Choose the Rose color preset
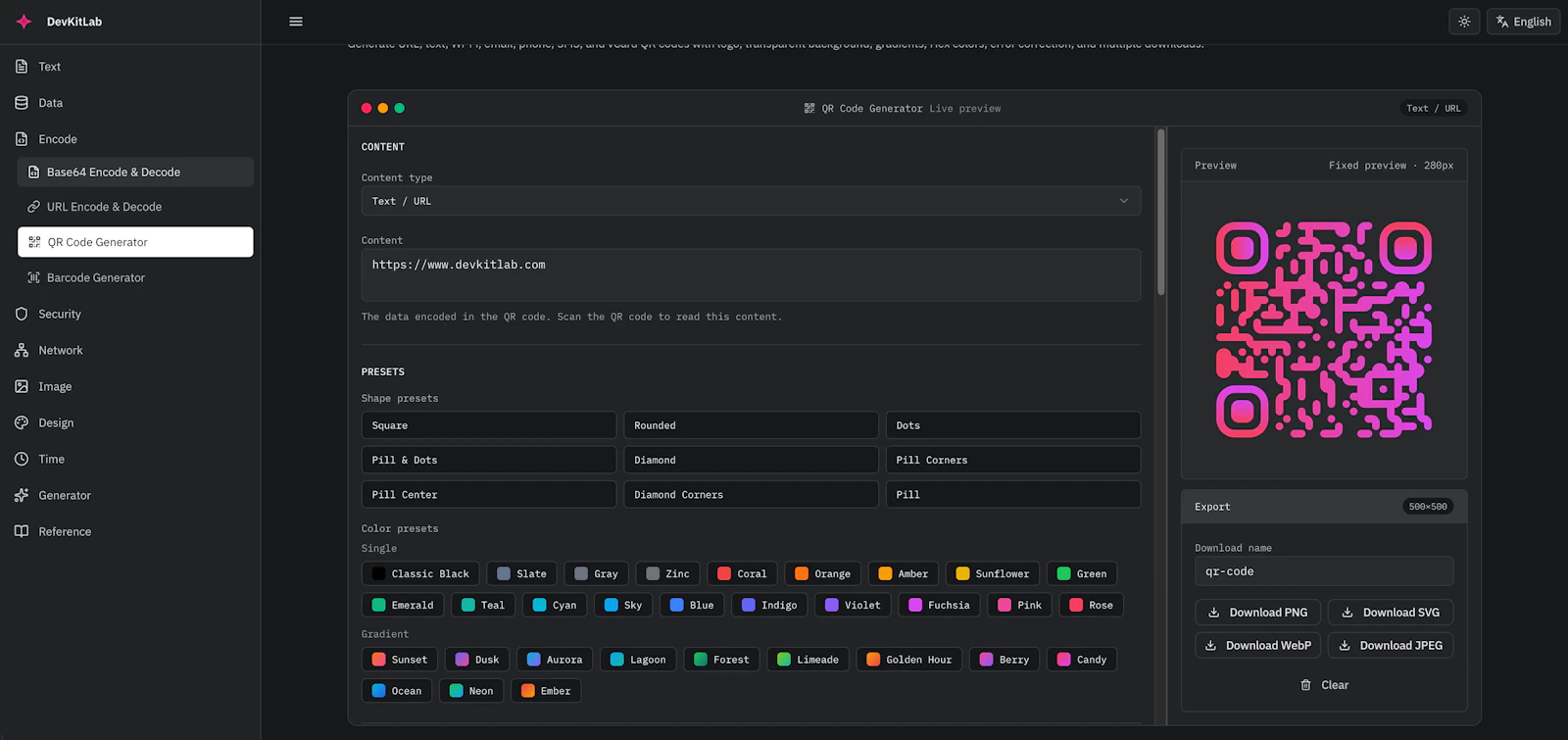 click(1091, 605)
